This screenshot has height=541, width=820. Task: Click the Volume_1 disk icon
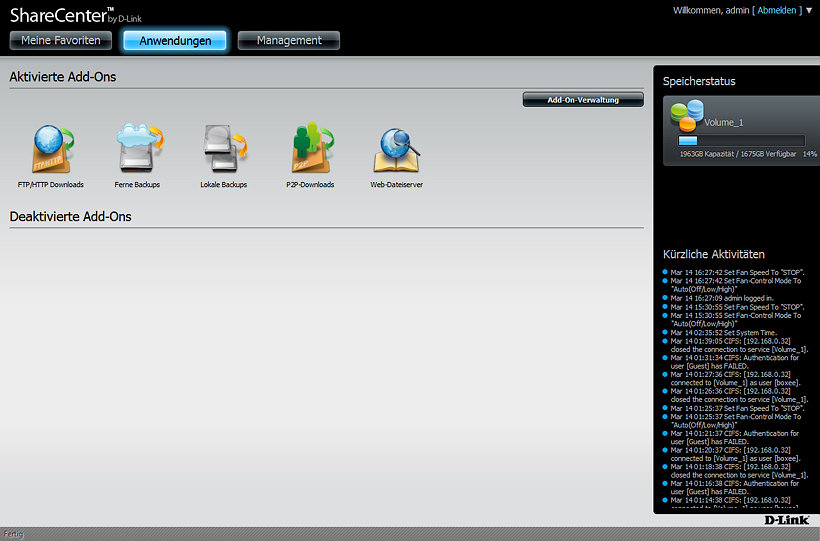687,116
